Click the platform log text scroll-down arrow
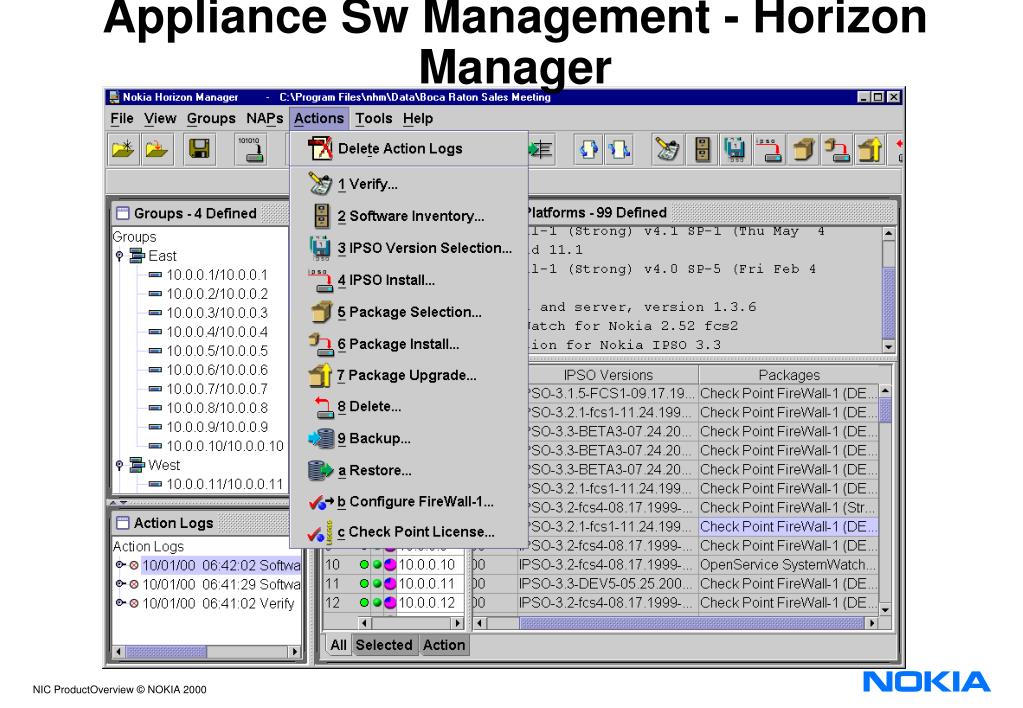 click(889, 346)
